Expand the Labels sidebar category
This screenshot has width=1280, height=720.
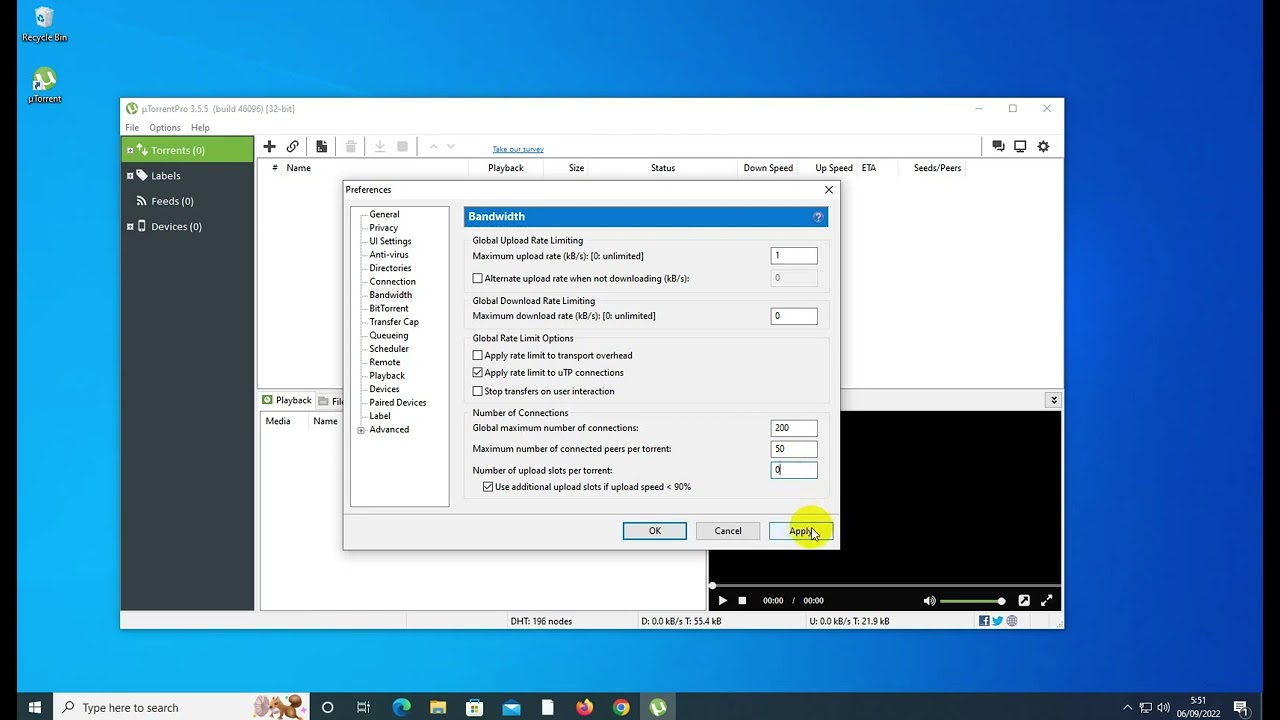(130, 176)
